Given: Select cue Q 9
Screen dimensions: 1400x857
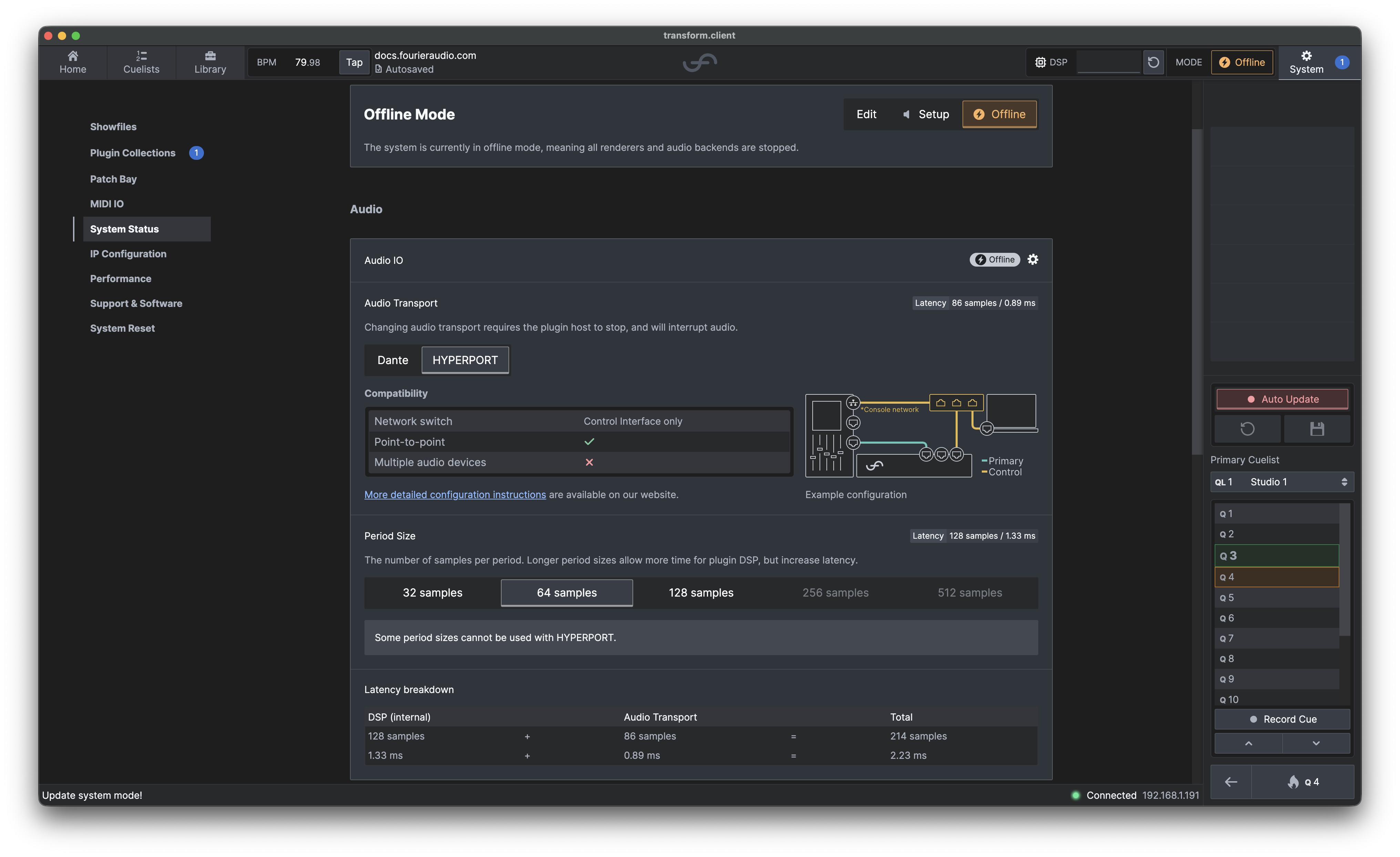Looking at the screenshot, I should (x=1276, y=679).
